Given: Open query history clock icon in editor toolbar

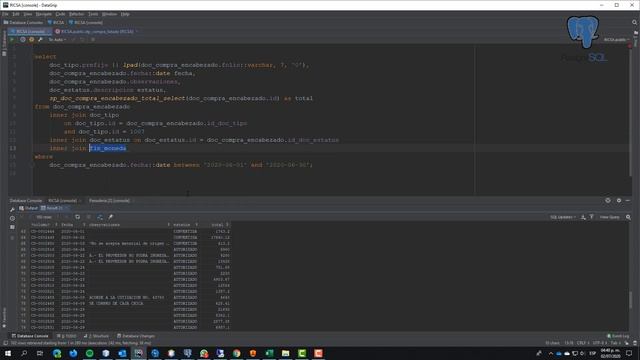Looking at the screenshot, I should [23, 40].
